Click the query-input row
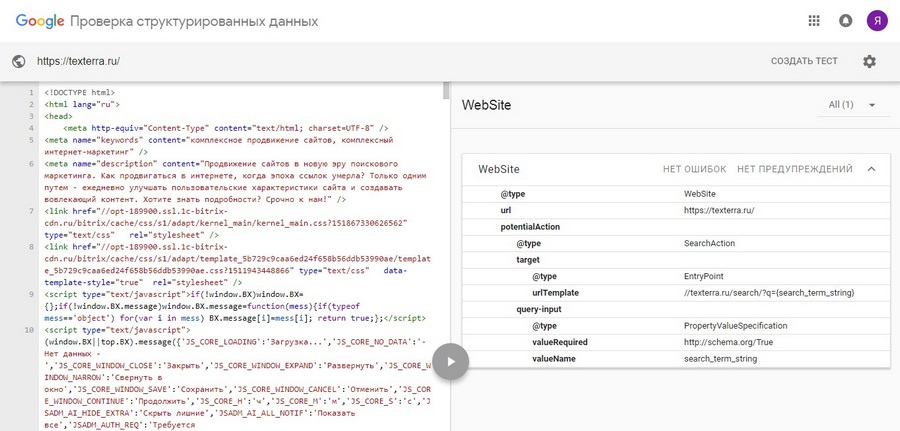This screenshot has width=900, height=431. click(x=676, y=309)
